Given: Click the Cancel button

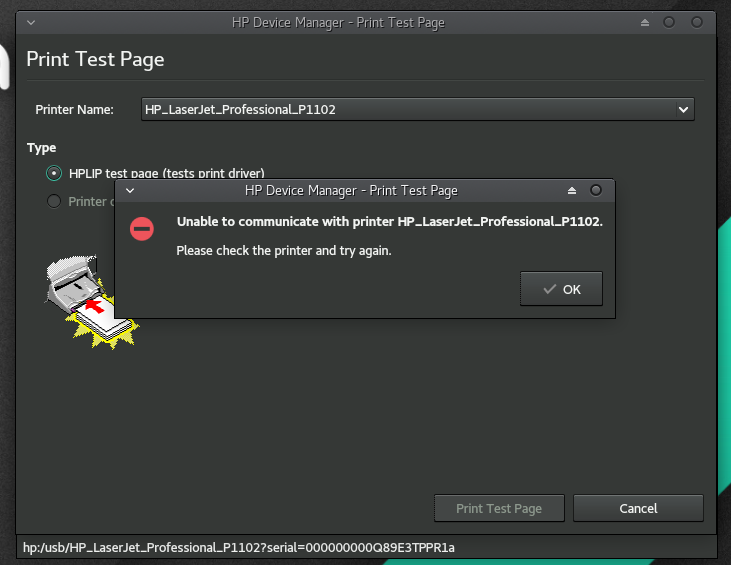Looking at the screenshot, I should 638,508.
